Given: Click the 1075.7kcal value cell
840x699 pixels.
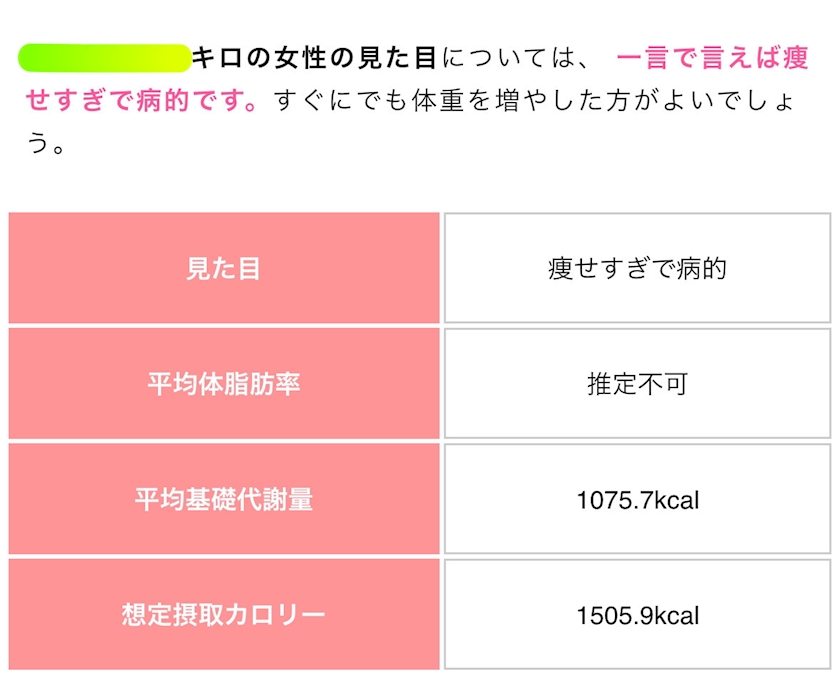Looking at the screenshot, I should (x=637, y=499).
